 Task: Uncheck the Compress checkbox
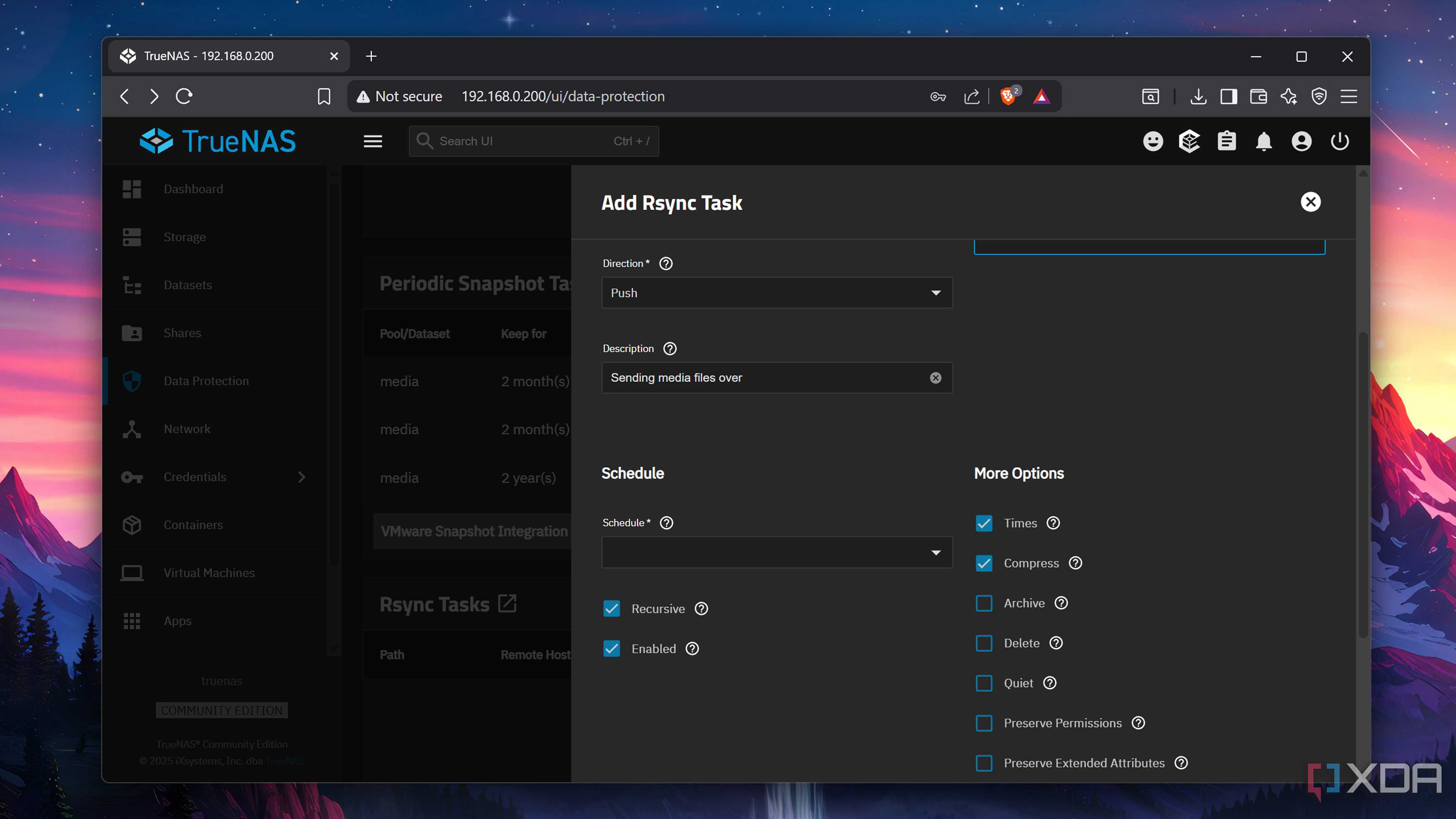tap(984, 563)
